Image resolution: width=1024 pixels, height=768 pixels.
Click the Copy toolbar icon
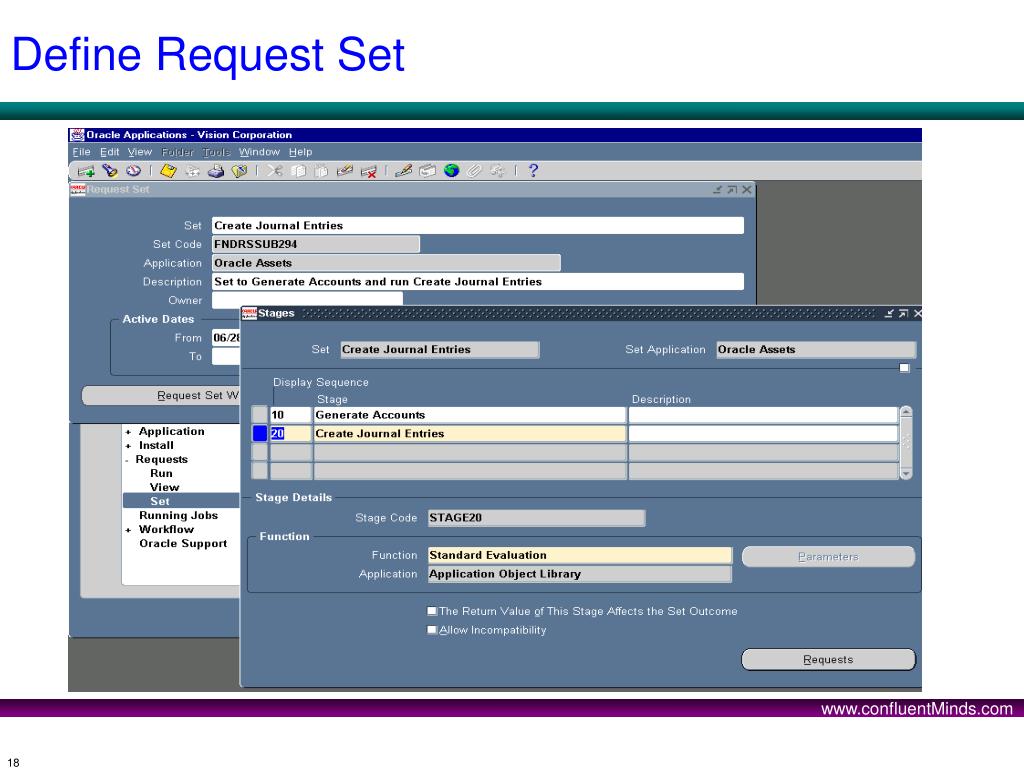point(298,171)
